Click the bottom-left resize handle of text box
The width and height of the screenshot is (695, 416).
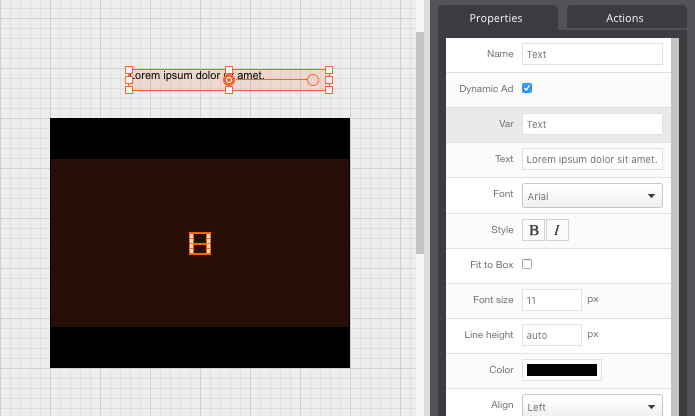(x=129, y=90)
